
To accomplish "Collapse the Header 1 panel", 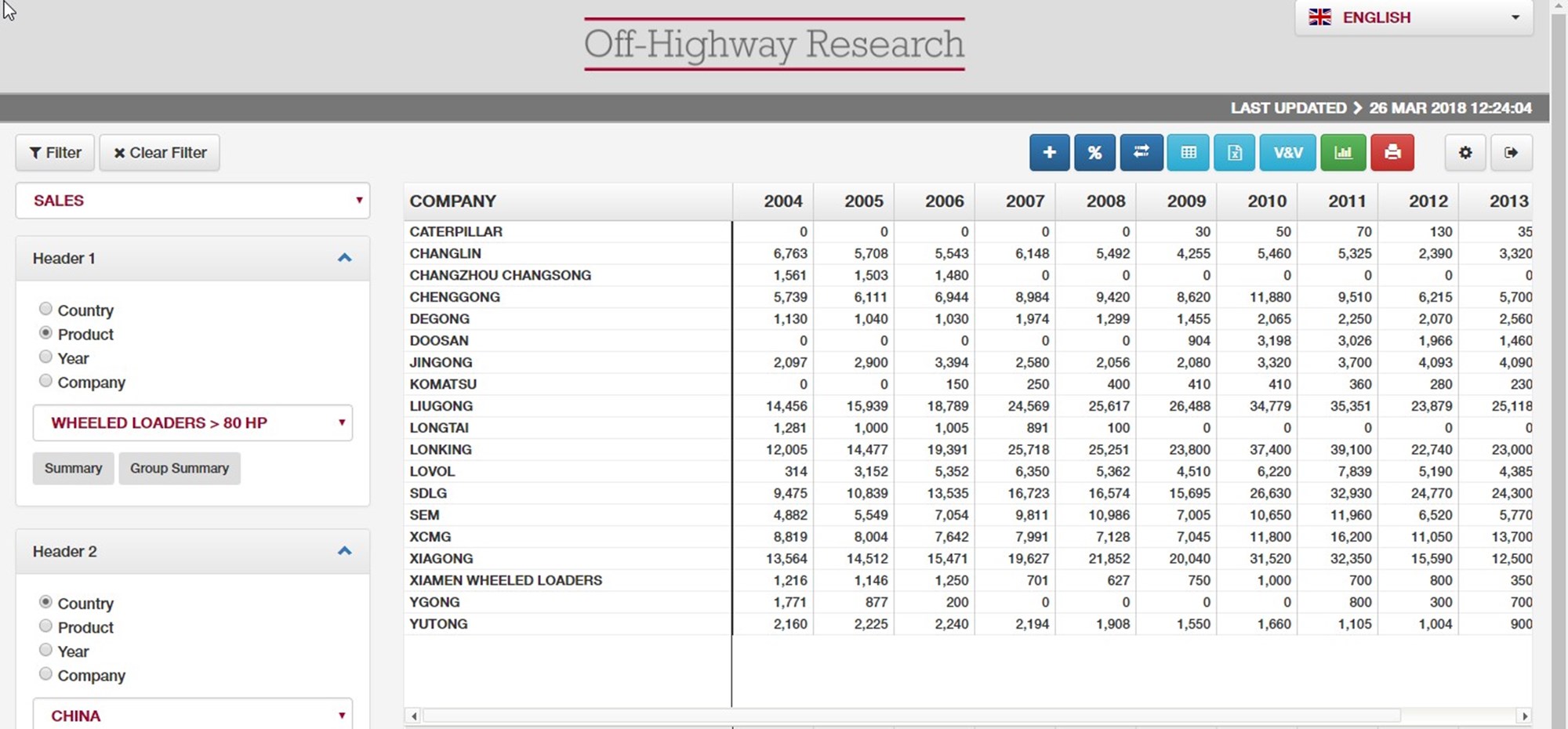I will click(x=344, y=258).
